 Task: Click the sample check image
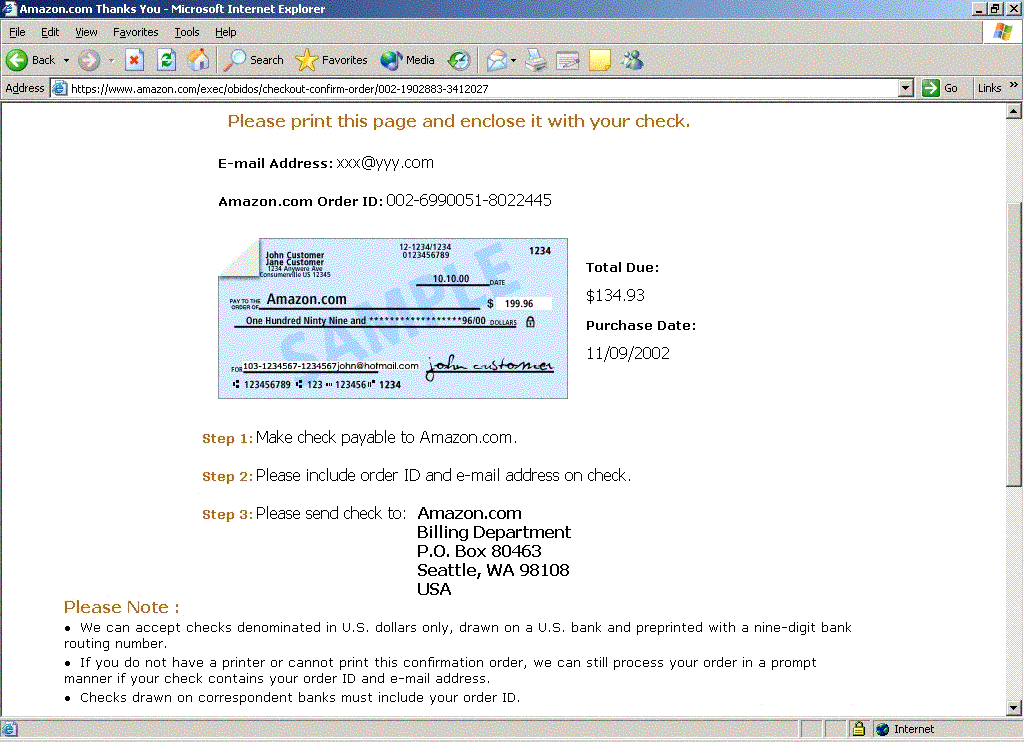coord(393,318)
